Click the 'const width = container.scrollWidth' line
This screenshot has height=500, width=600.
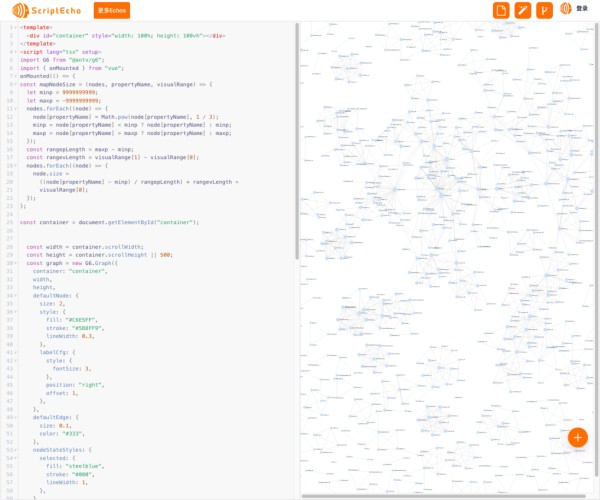point(85,247)
